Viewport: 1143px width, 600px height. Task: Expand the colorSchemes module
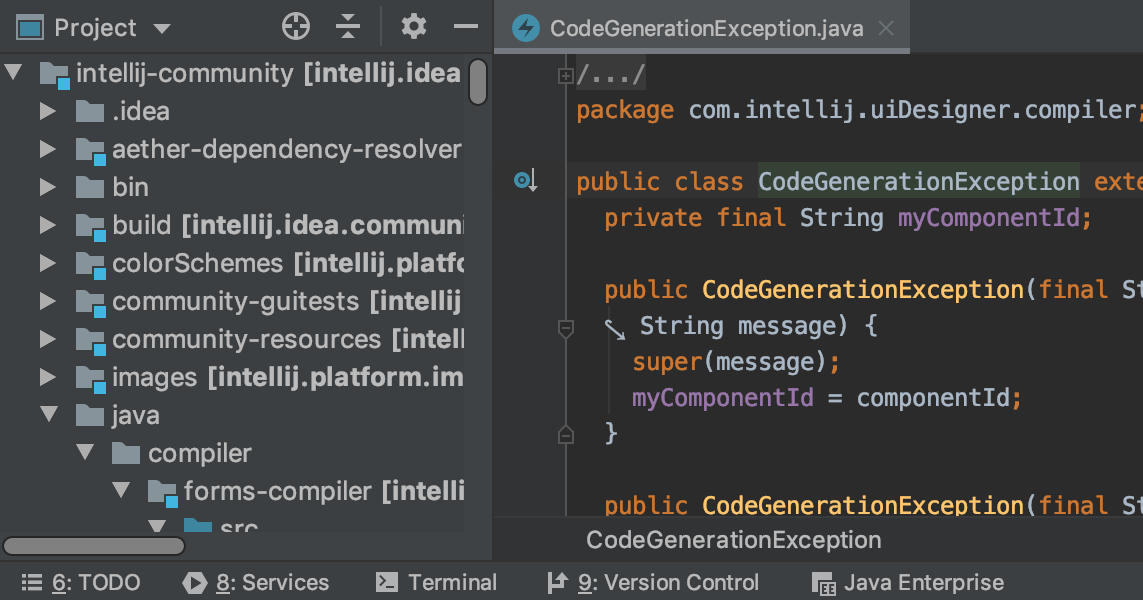coord(48,262)
